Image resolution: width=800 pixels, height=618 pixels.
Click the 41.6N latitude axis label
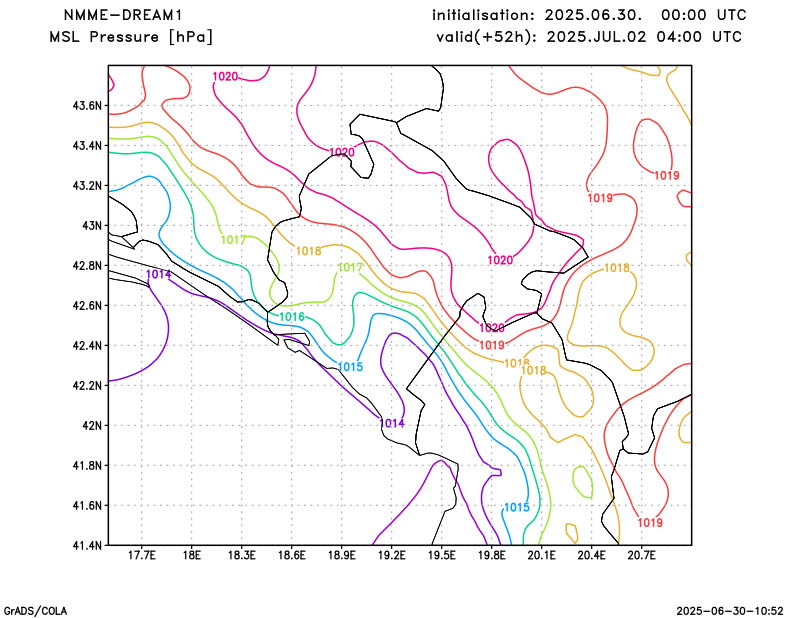[87, 505]
